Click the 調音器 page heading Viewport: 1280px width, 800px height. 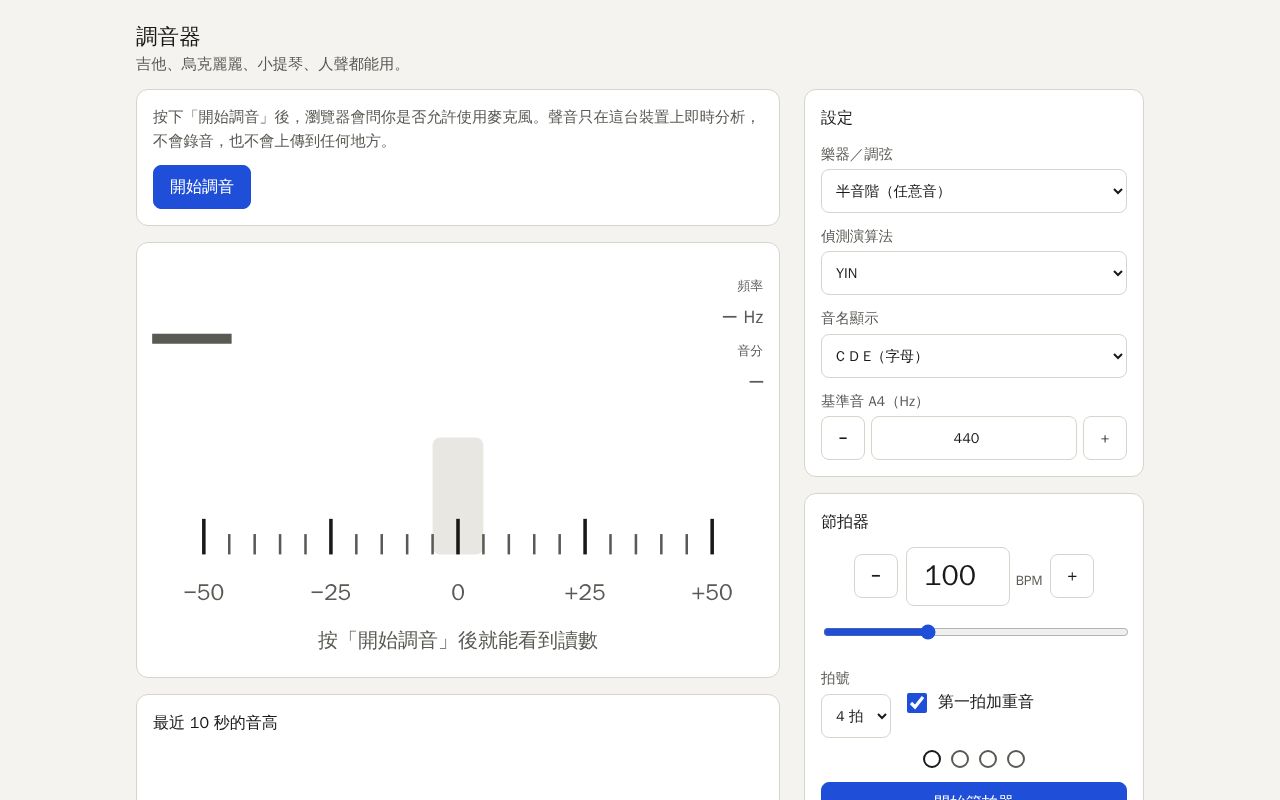click(x=168, y=37)
